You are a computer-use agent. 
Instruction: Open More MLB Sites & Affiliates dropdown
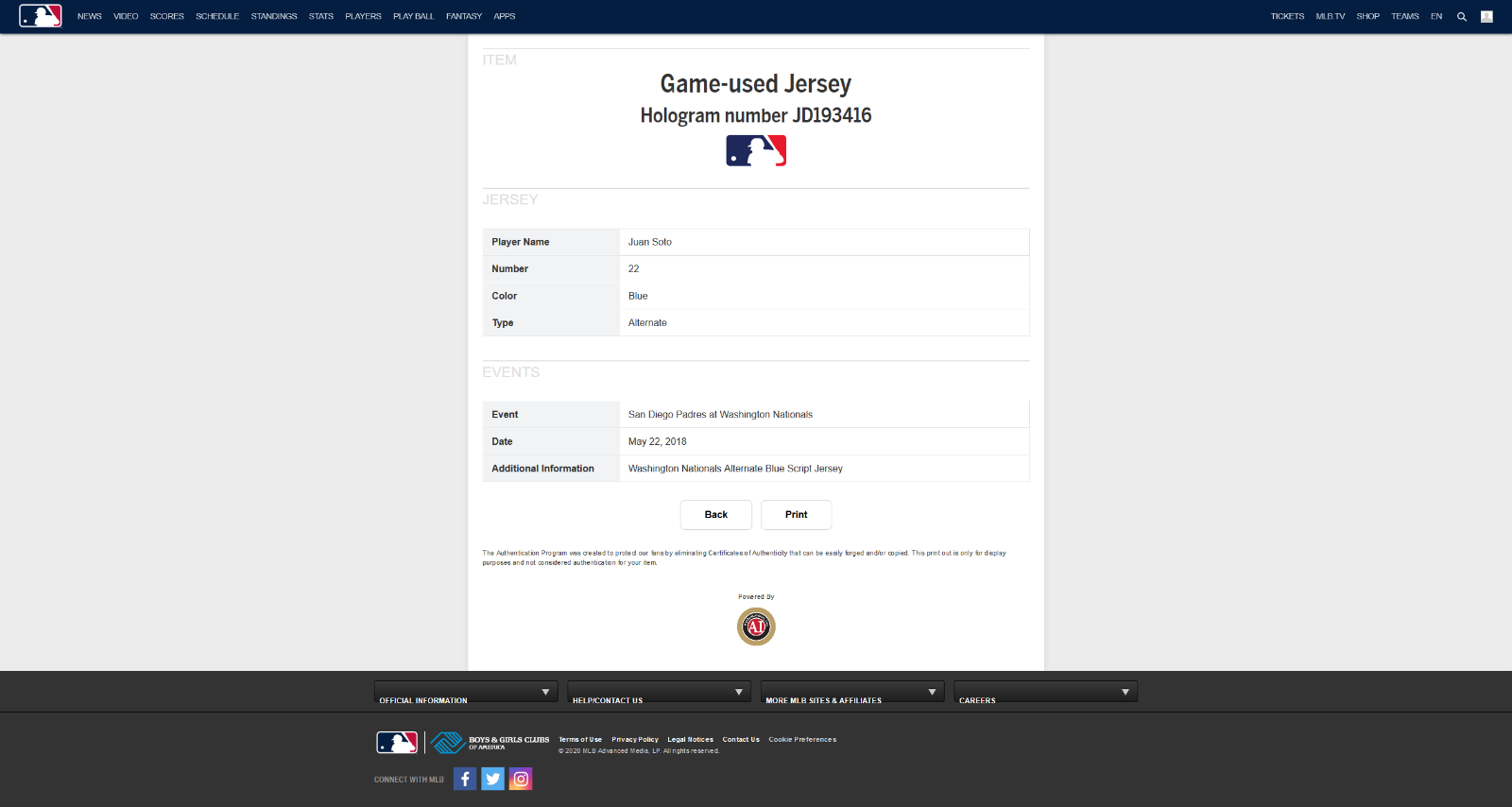851,693
